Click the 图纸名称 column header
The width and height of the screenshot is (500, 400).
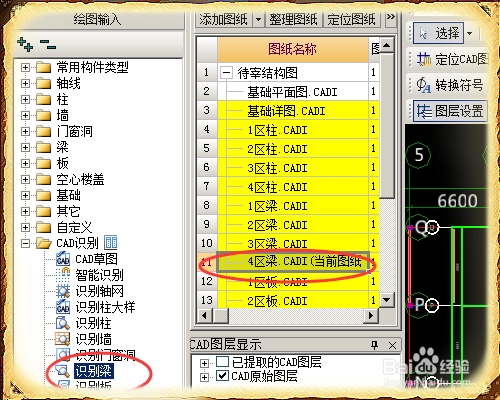[x=293, y=49]
